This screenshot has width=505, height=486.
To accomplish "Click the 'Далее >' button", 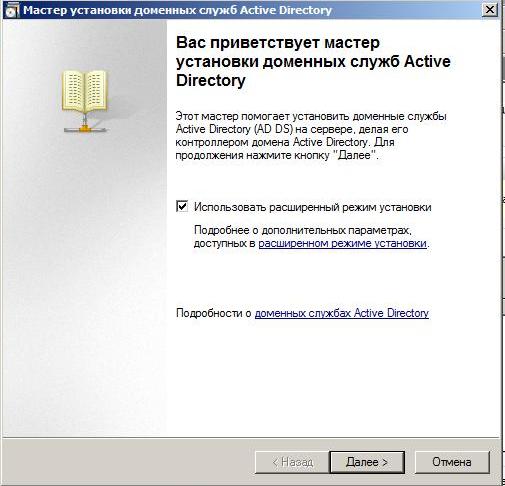I will (x=367, y=462).
